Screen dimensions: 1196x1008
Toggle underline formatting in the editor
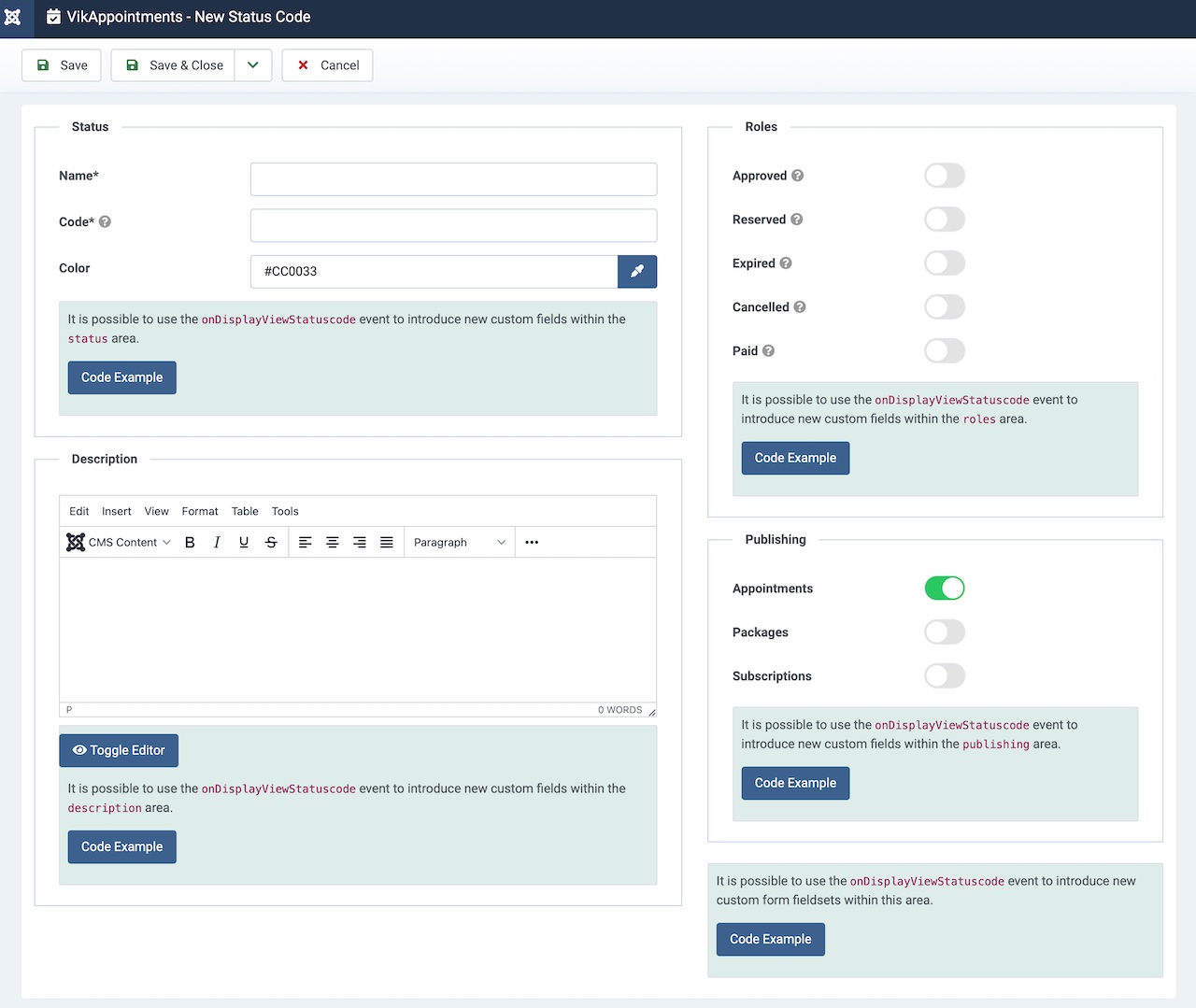tap(244, 542)
